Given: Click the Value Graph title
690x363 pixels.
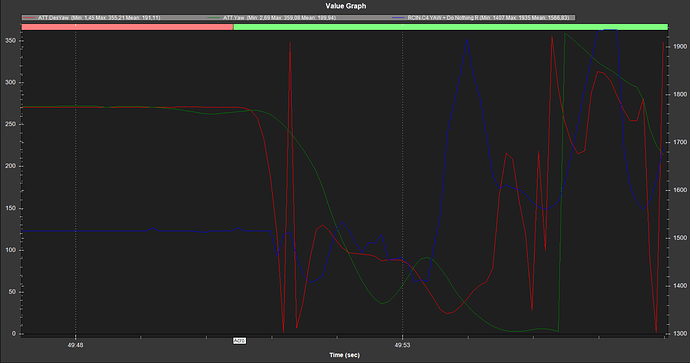Looking at the screenshot, I should point(345,6).
